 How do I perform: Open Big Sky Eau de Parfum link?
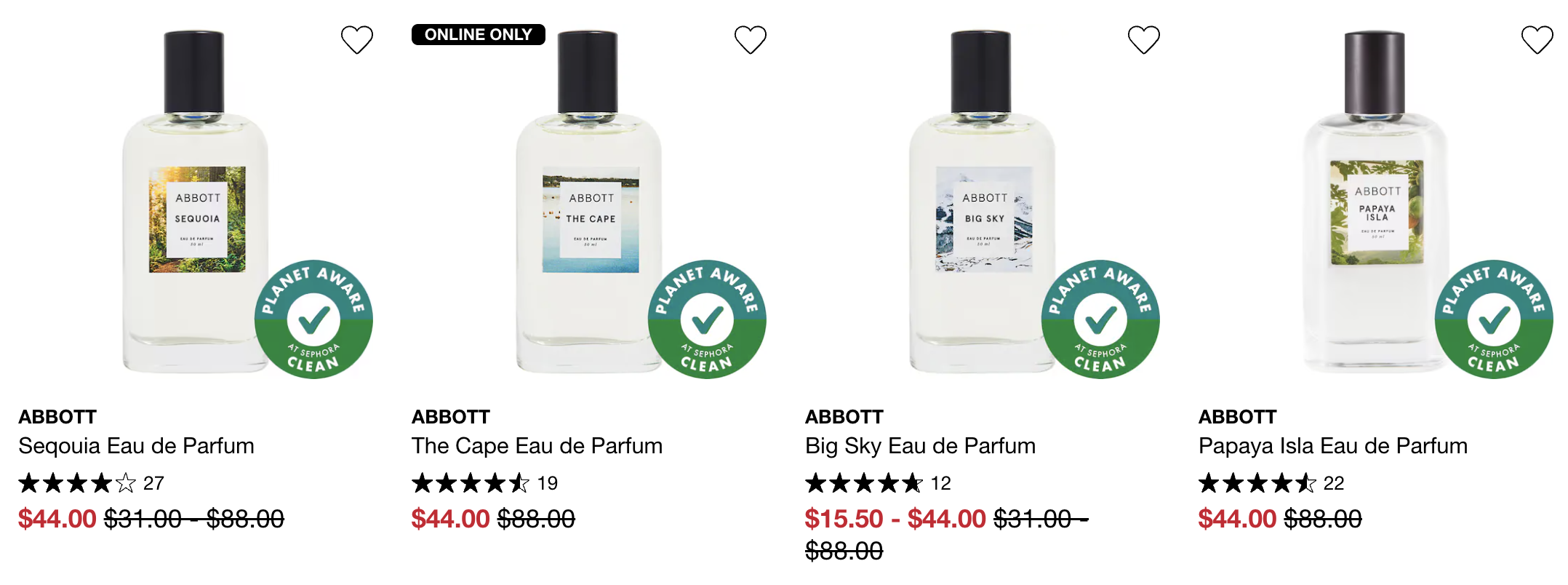click(920, 446)
